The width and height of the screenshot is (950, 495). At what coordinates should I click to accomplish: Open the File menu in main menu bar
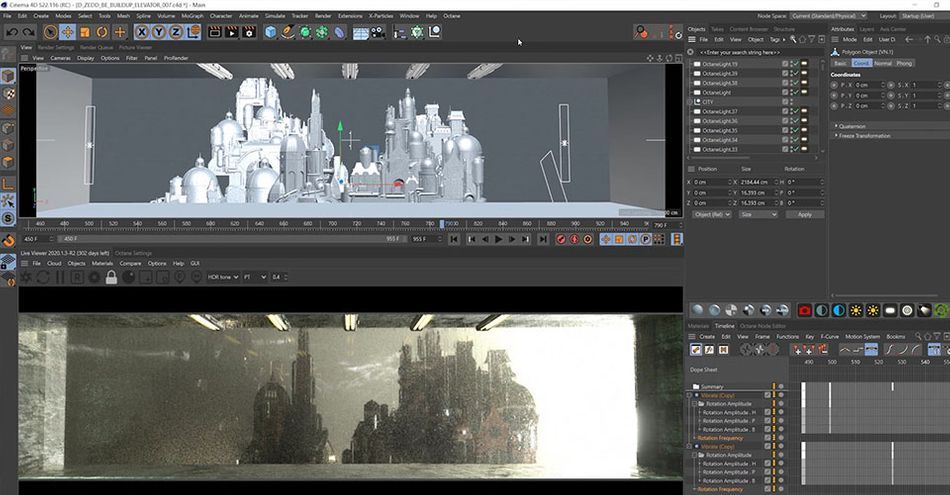click(x=7, y=16)
